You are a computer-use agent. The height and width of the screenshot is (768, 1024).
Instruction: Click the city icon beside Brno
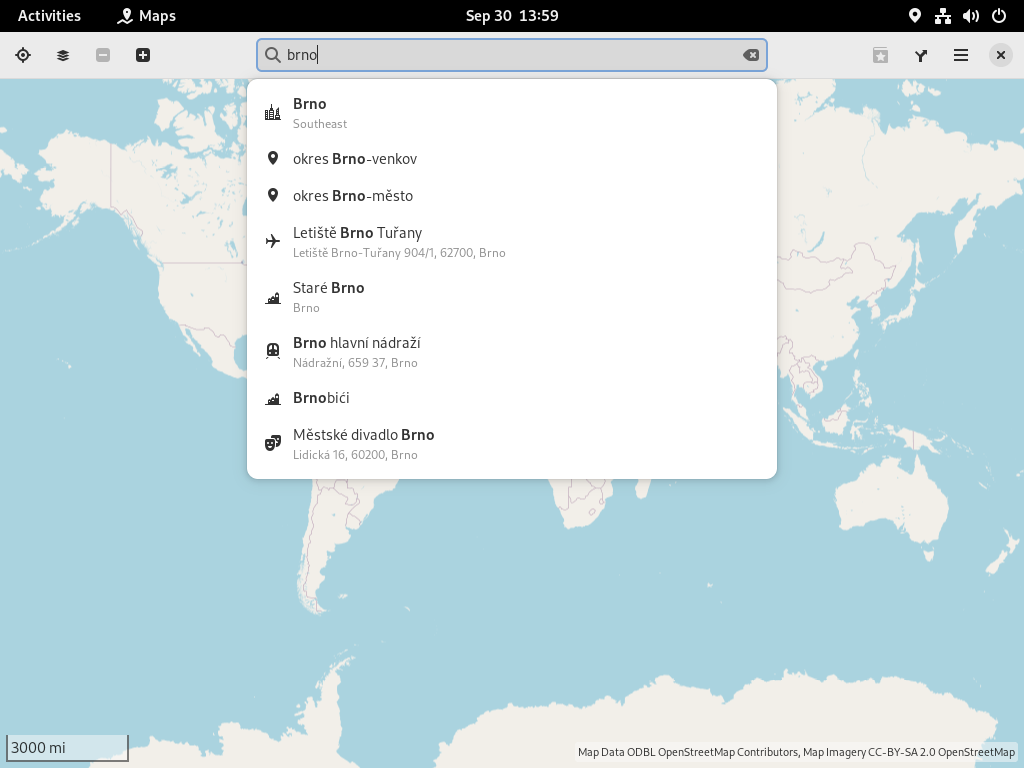click(x=273, y=113)
